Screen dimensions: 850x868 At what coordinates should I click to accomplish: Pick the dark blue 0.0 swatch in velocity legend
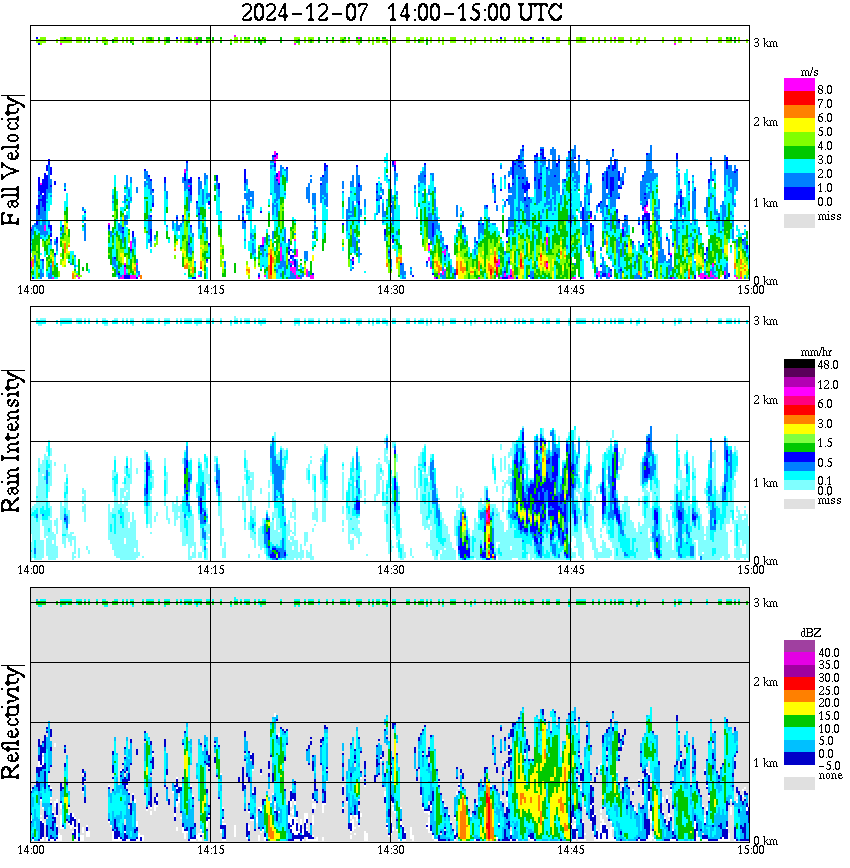(799, 193)
